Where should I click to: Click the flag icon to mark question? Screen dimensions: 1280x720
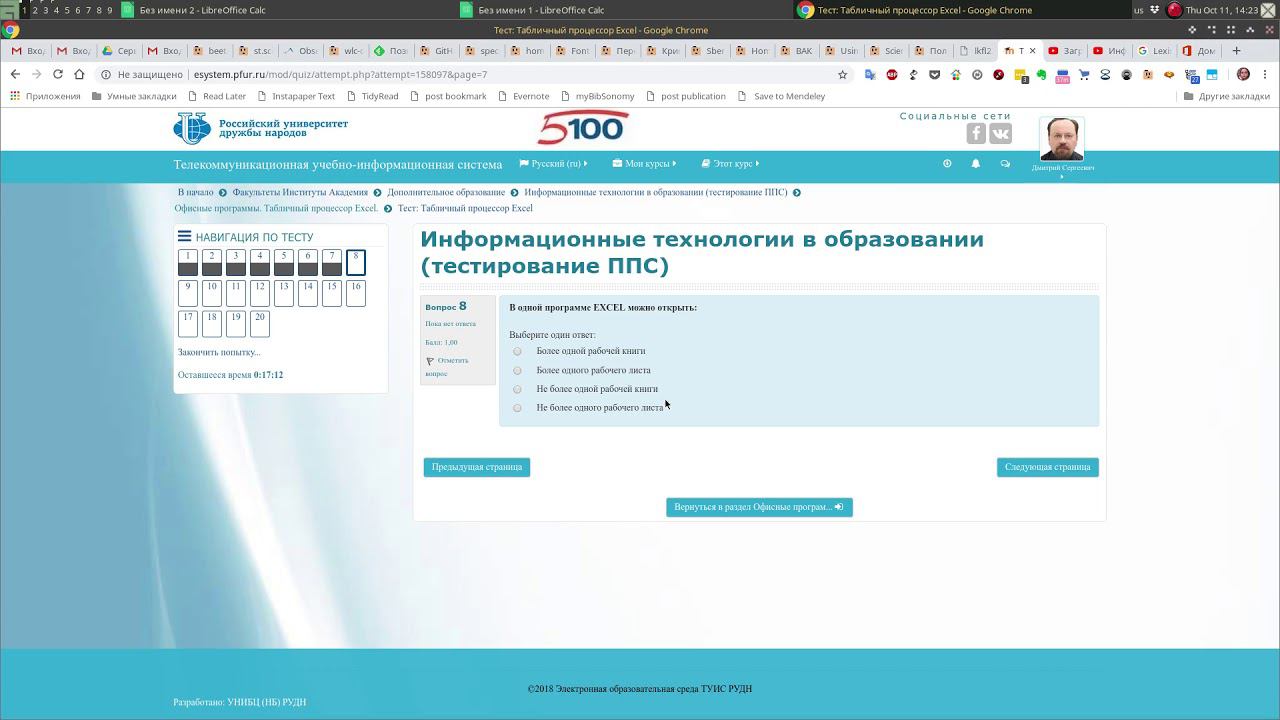pyautogui.click(x=430, y=361)
